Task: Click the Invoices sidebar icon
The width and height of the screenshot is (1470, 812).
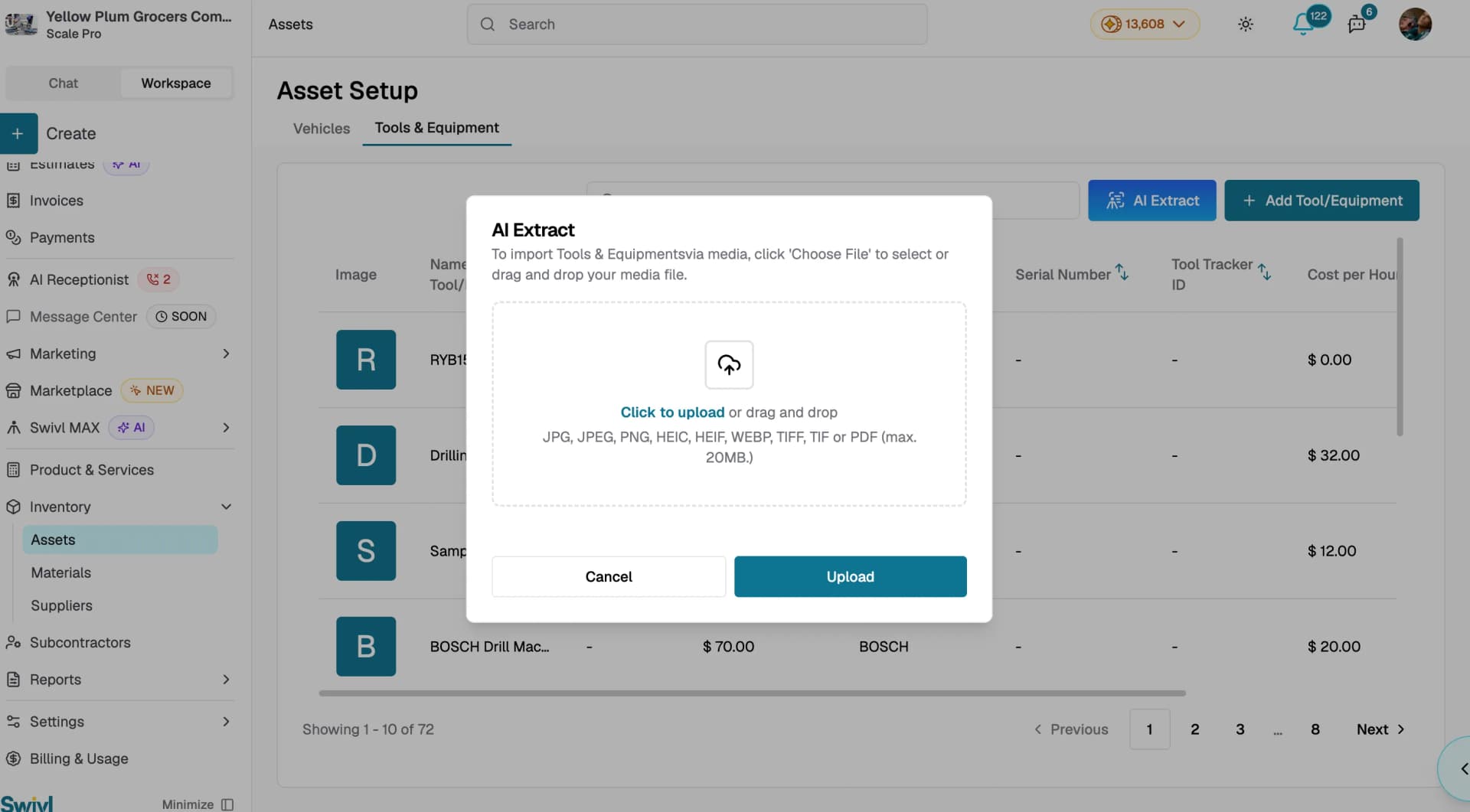Action: [x=13, y=201]
